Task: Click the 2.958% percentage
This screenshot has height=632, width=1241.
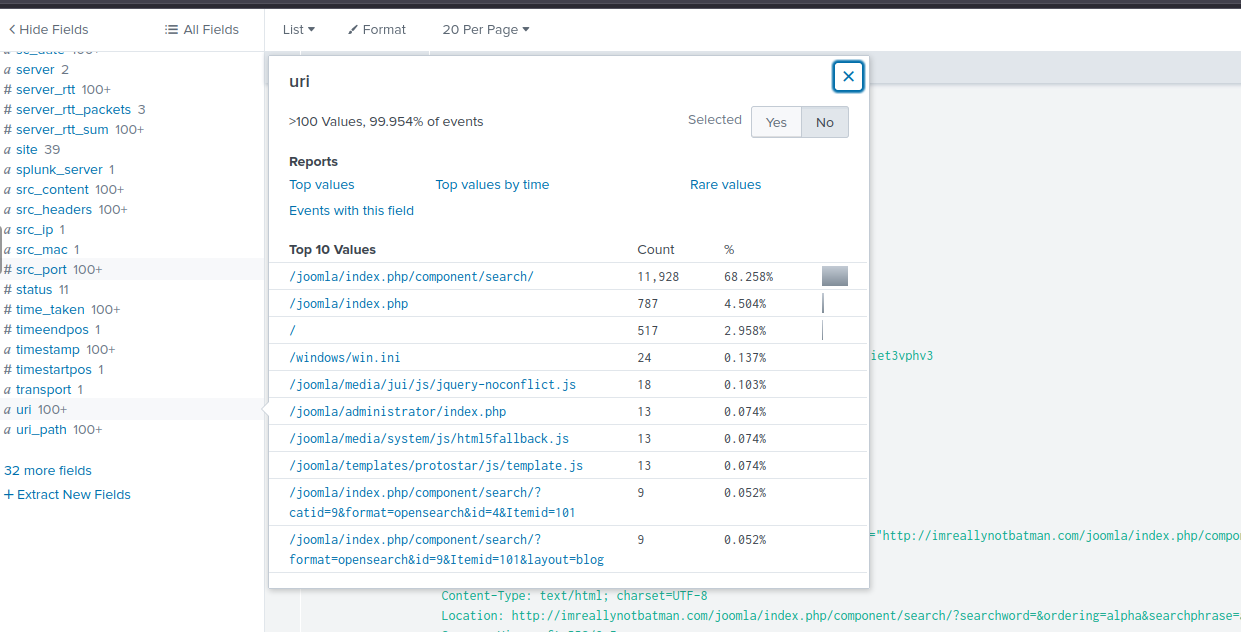Action: (x=745, y=331)
